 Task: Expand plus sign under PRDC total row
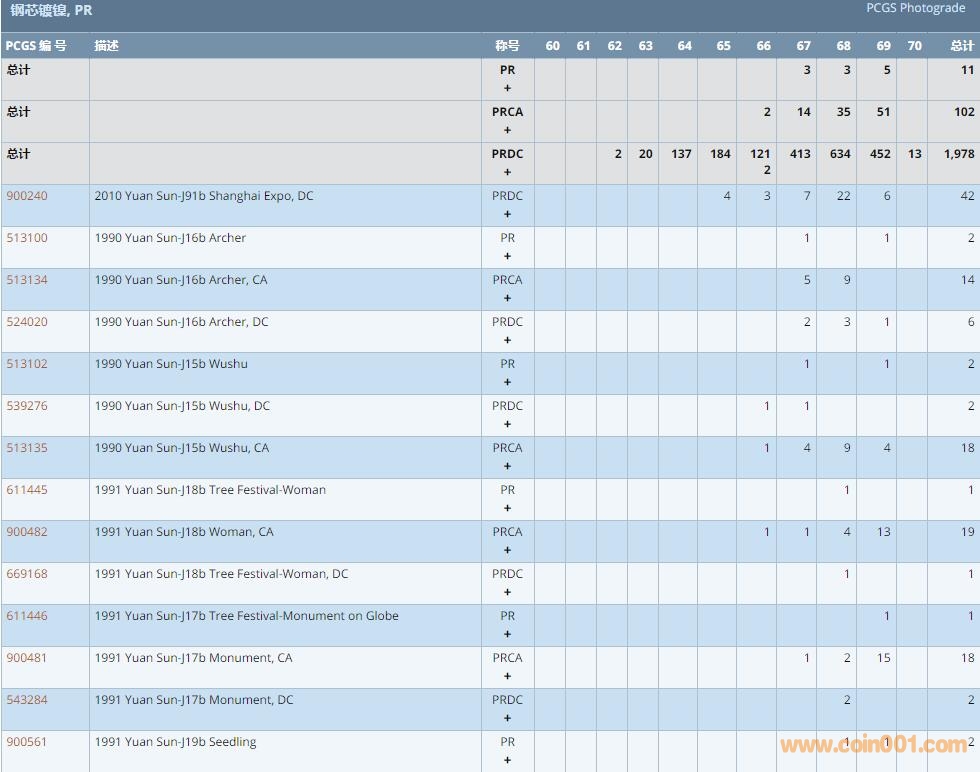507,172
